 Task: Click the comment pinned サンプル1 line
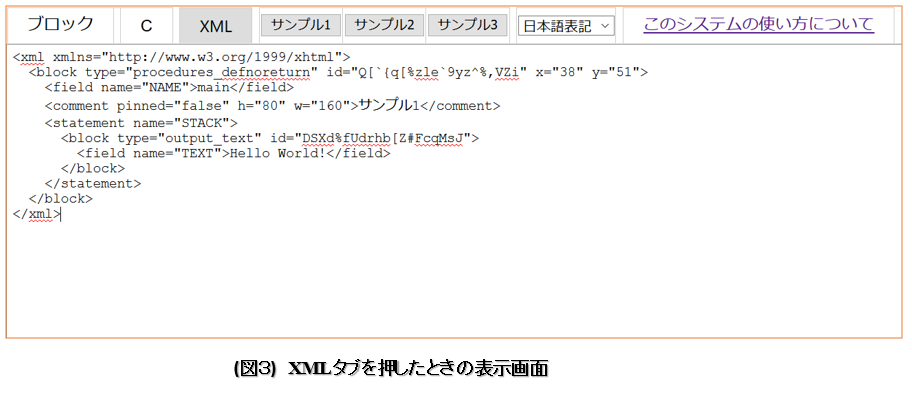(272, 106)
